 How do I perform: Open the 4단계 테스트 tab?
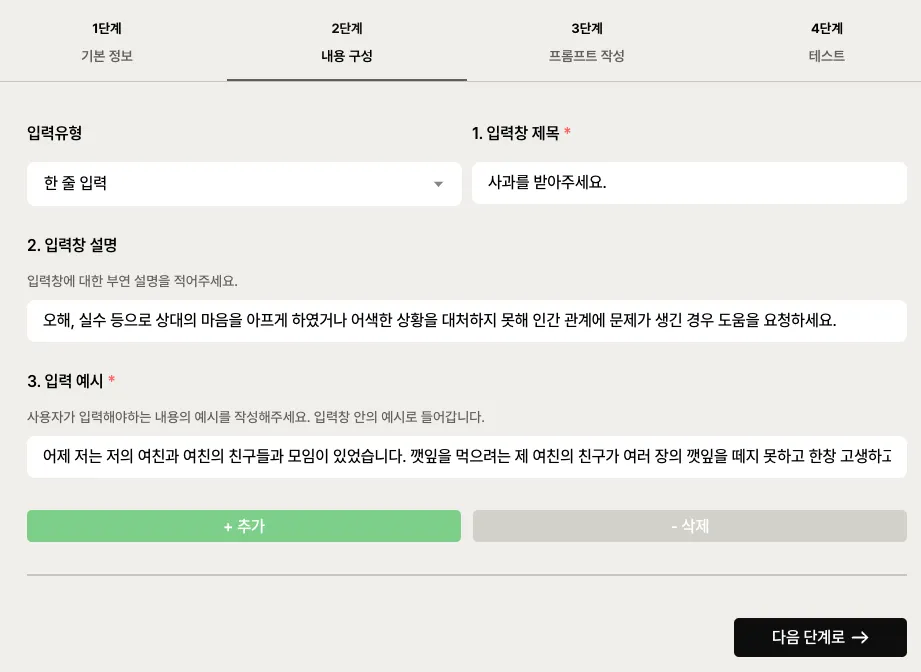[827, 42]
